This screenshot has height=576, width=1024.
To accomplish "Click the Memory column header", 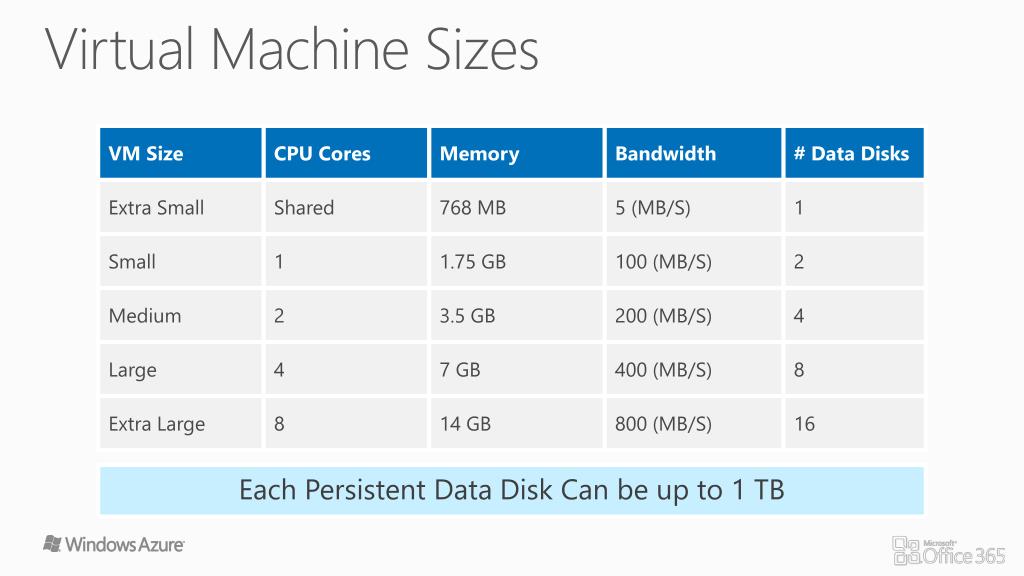I will 517,153.
